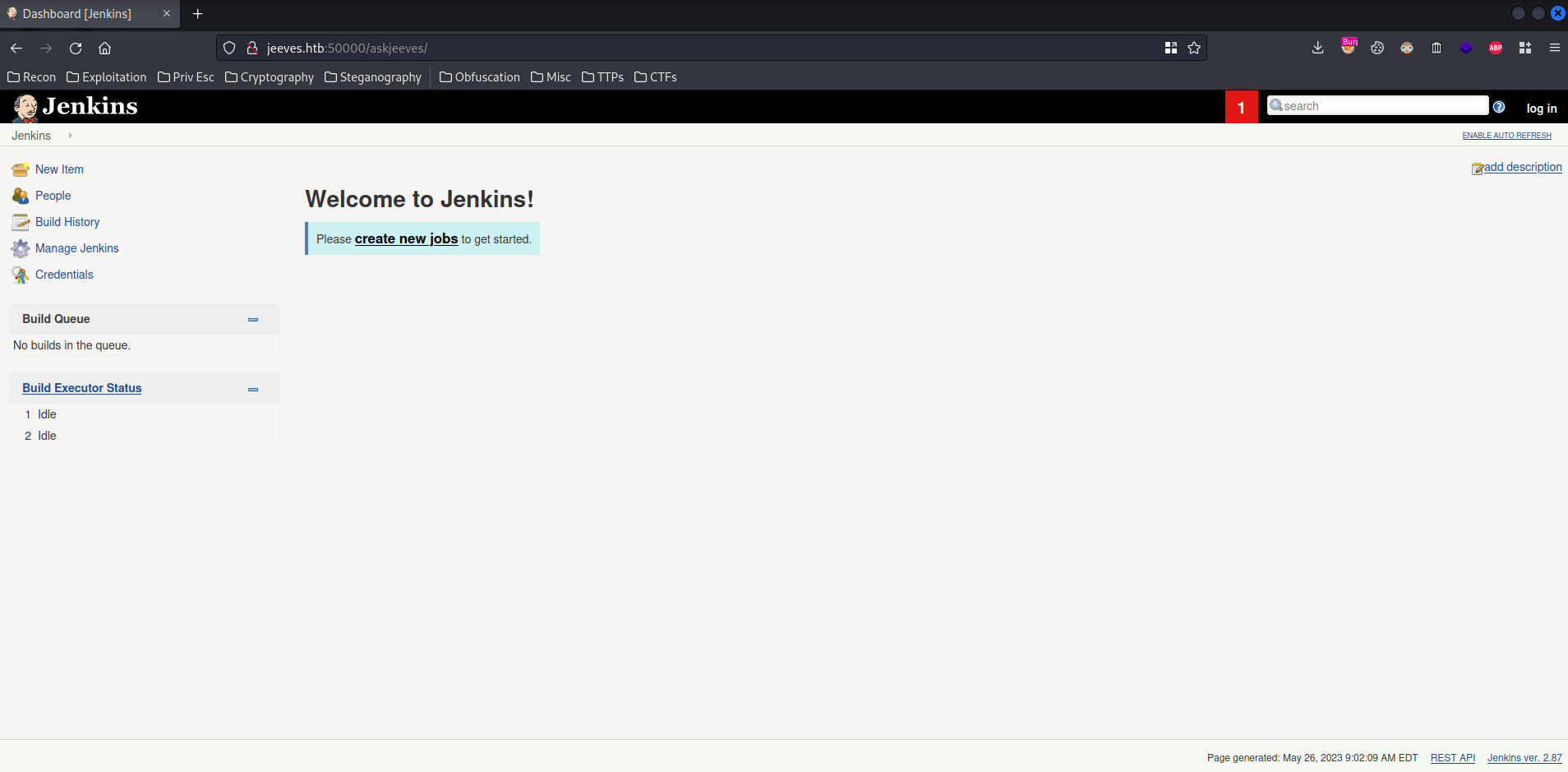
Task: Close the Dashboard [Jenkins] tab
Action: click(x=167, y=14)
